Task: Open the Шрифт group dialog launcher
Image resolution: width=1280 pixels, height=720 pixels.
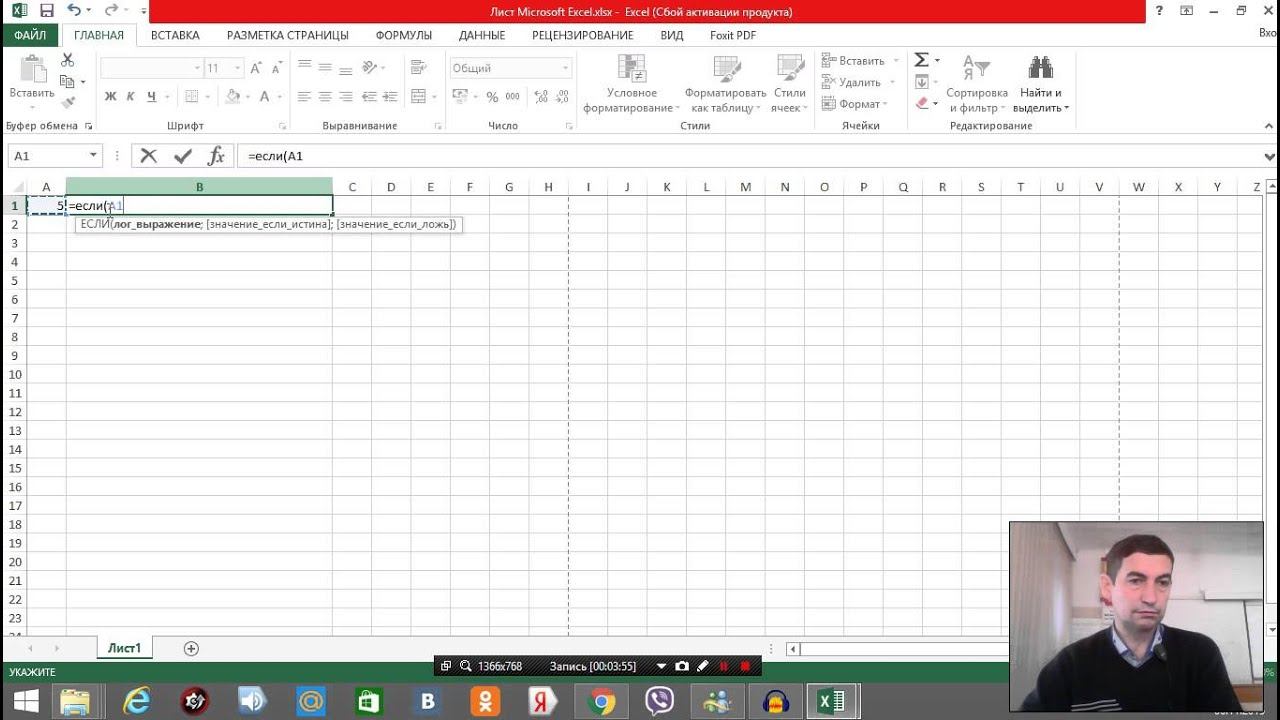Action: click(x=283, y=127)
